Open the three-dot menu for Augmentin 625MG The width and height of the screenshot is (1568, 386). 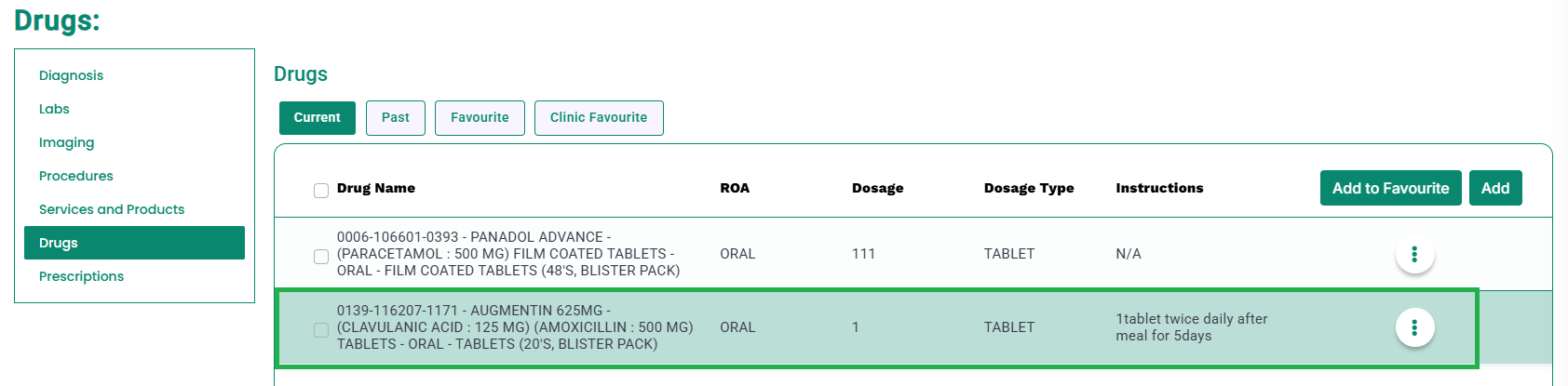[x=1414, y=327]
